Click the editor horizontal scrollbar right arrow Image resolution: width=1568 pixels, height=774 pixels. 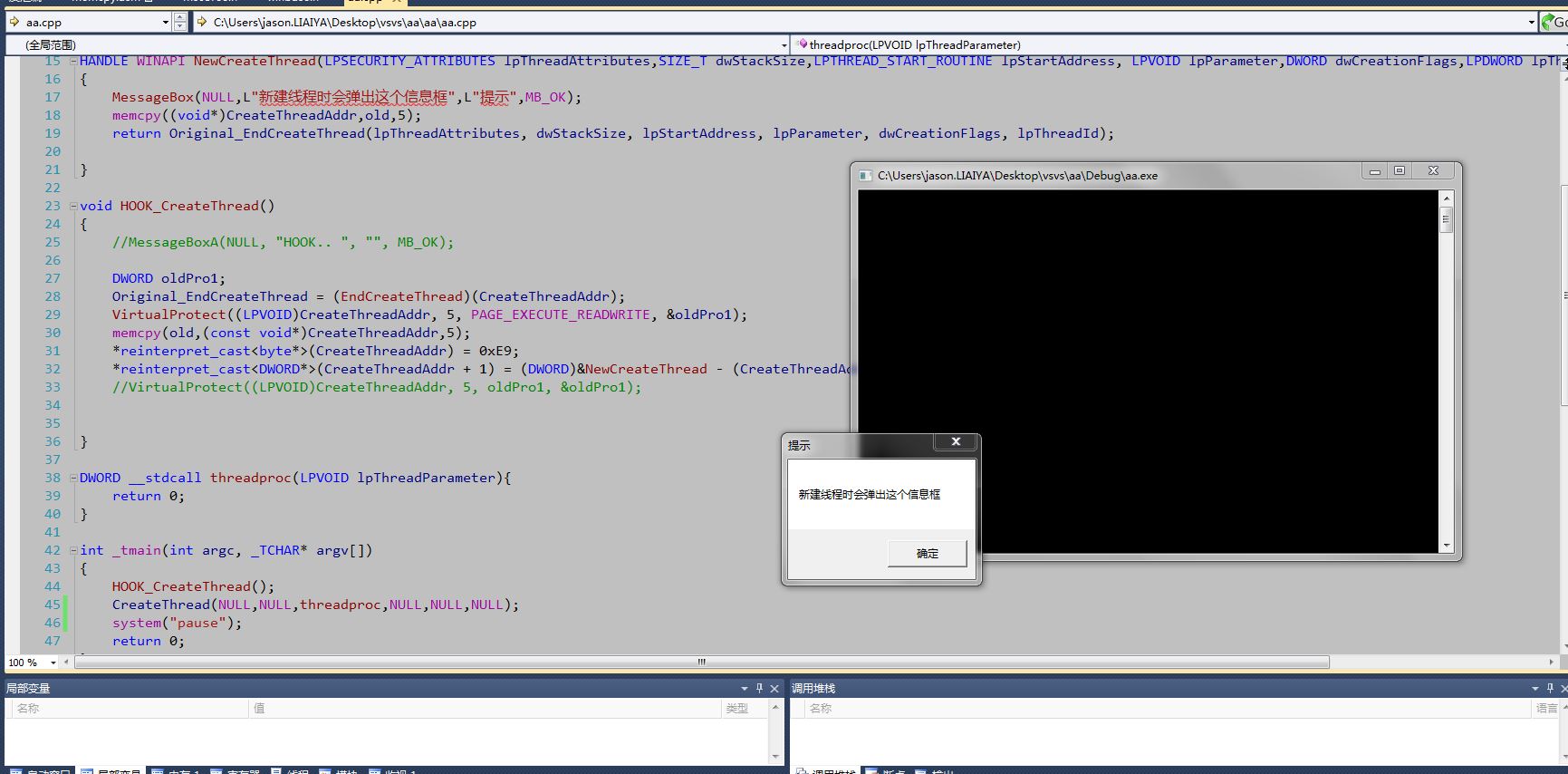tap(1552, 663)
